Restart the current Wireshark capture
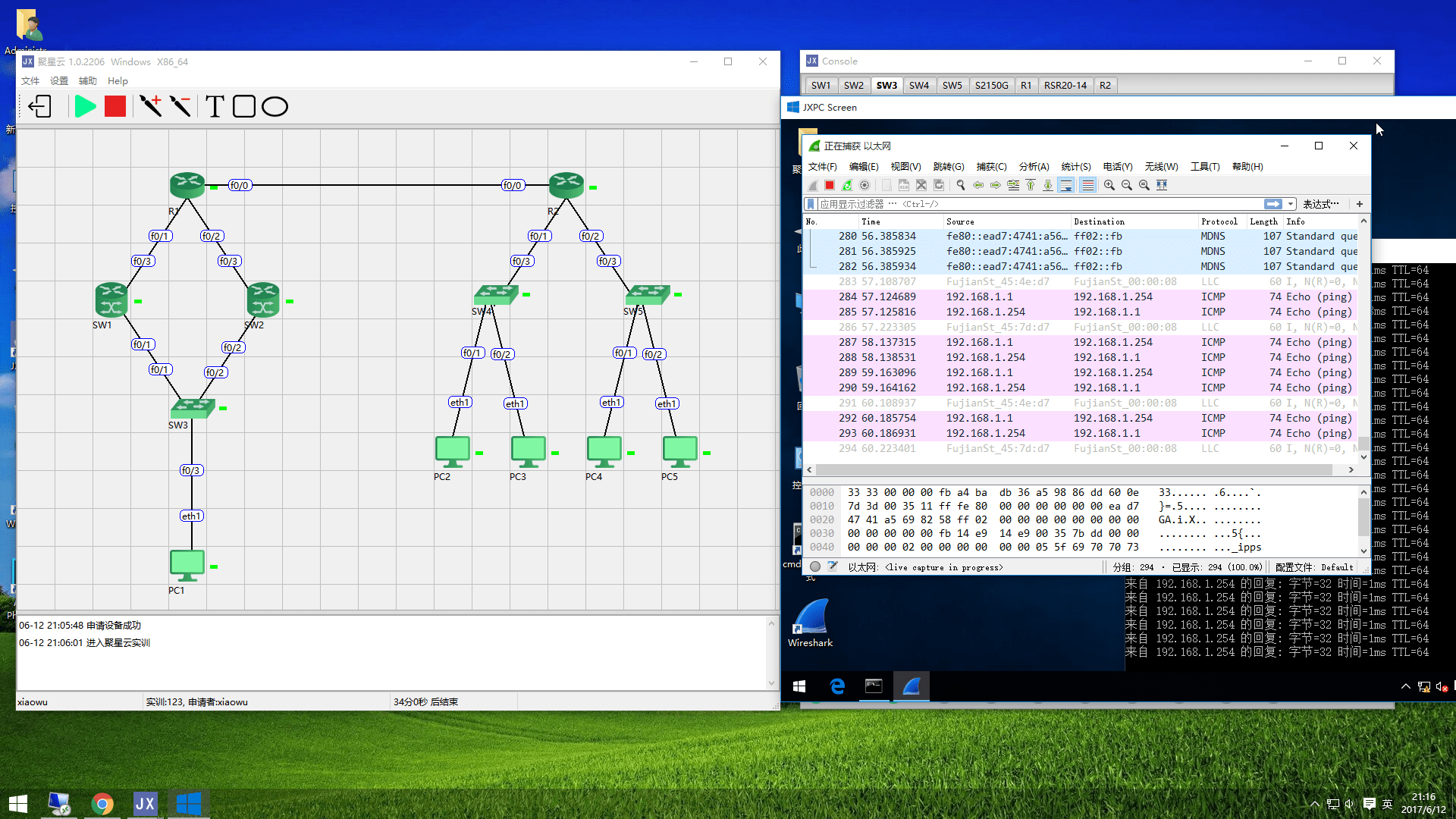Image resolution: width=1456 pixels, height=819 pixels. [x=847, y=185]
